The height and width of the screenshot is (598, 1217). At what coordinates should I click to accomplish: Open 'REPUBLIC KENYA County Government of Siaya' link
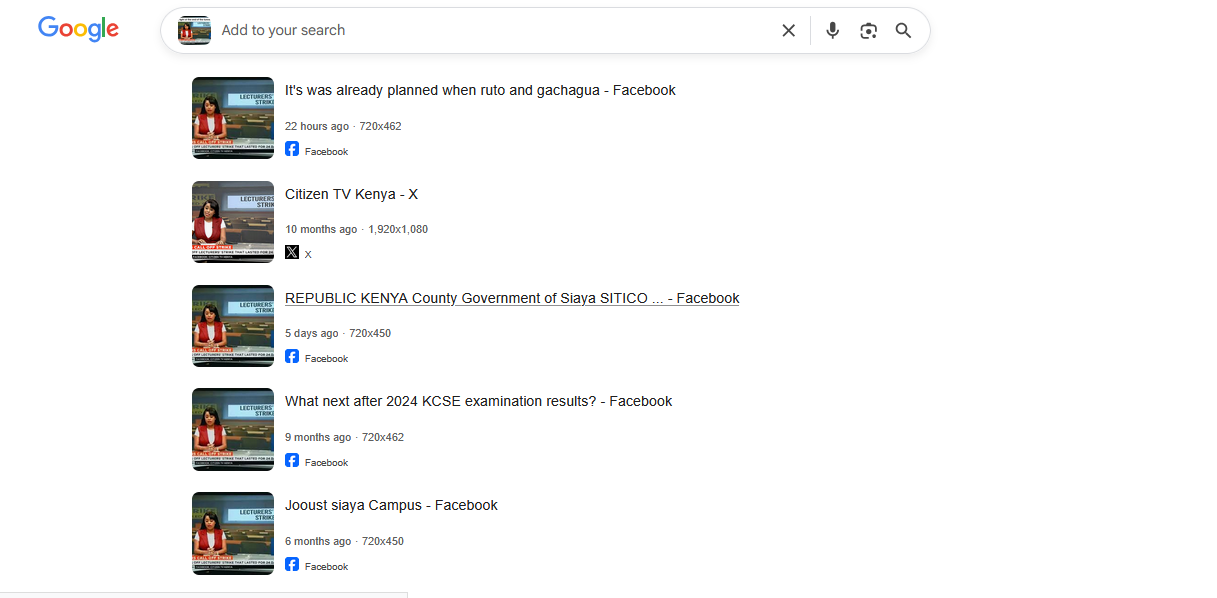[x=511, y=298]
